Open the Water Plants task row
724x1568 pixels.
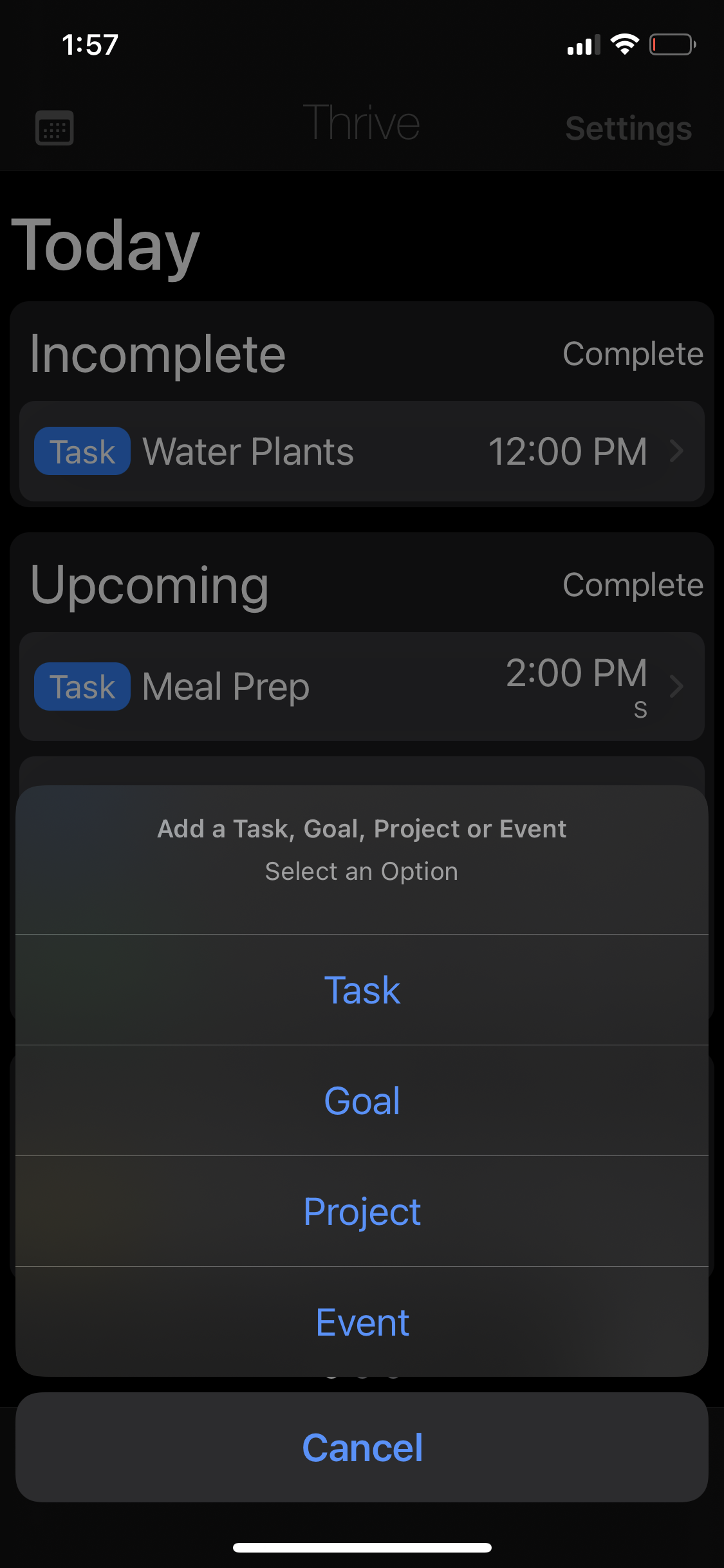[362, 451]
